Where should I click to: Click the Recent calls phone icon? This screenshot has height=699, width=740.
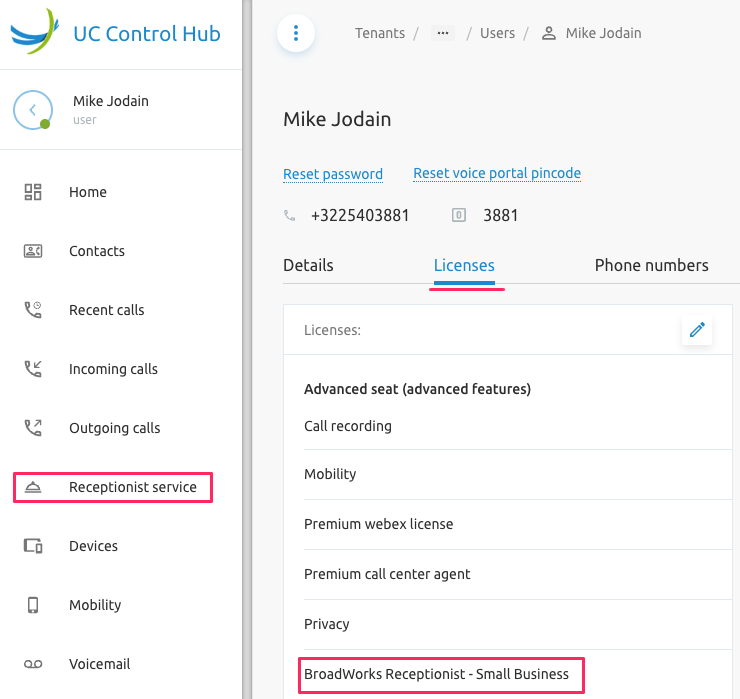(33, 310)
